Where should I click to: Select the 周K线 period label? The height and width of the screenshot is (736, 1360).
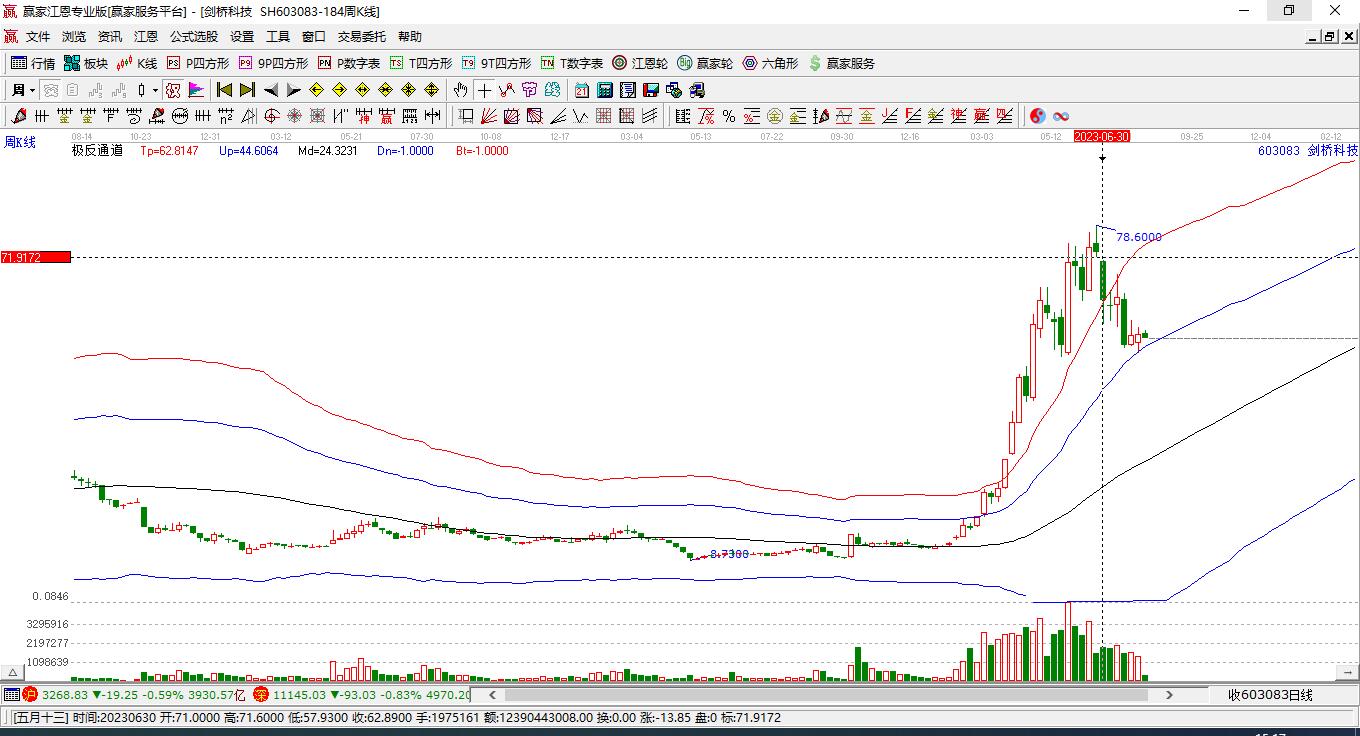pyautogui.click(x=19, y=143)
